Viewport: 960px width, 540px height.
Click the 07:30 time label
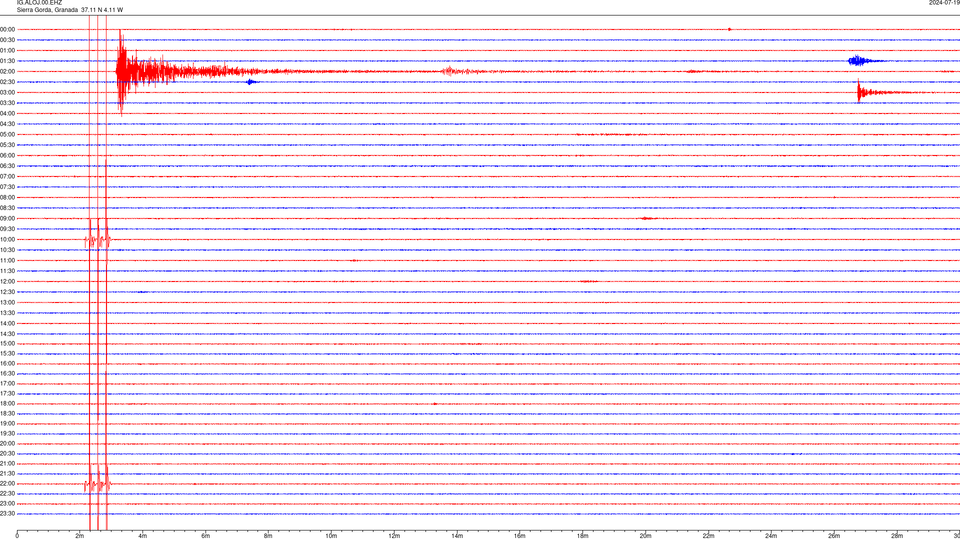[x=7, y=187]
